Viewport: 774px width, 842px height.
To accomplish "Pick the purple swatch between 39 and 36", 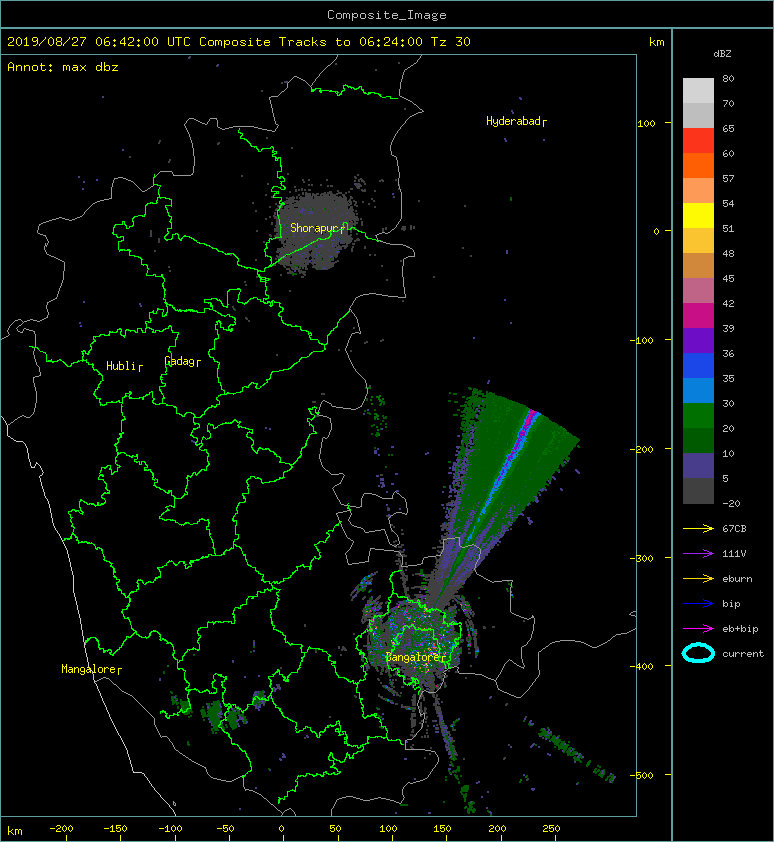I will (698, 340).
